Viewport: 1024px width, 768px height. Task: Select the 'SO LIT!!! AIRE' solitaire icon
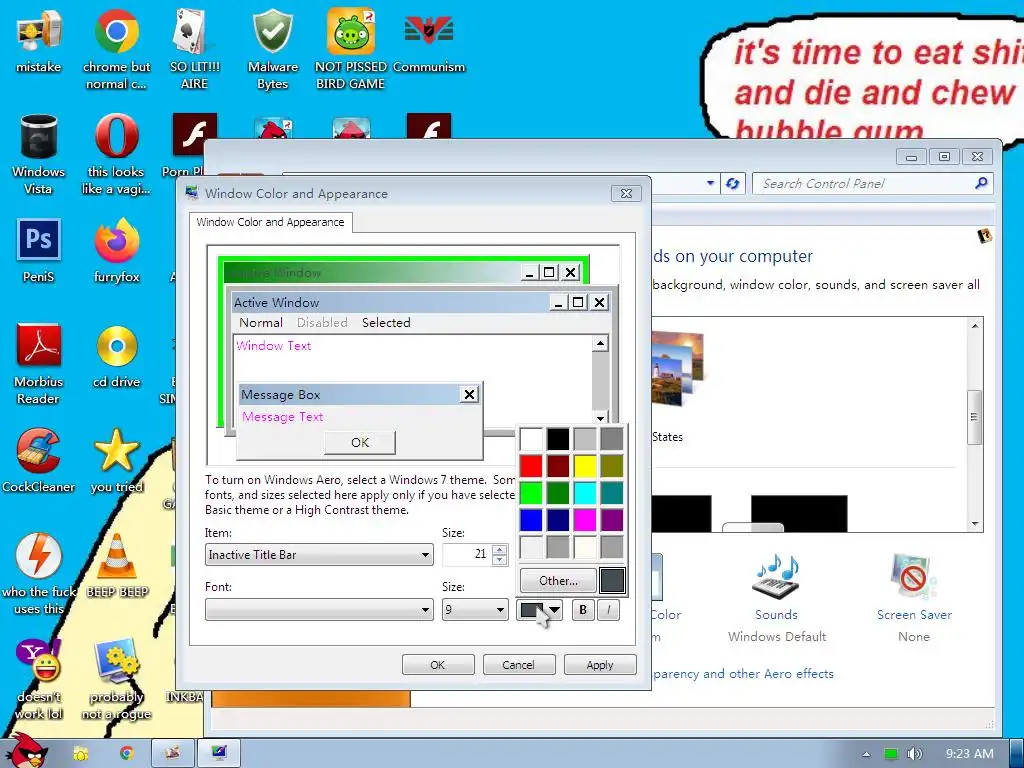coord(195,49)
